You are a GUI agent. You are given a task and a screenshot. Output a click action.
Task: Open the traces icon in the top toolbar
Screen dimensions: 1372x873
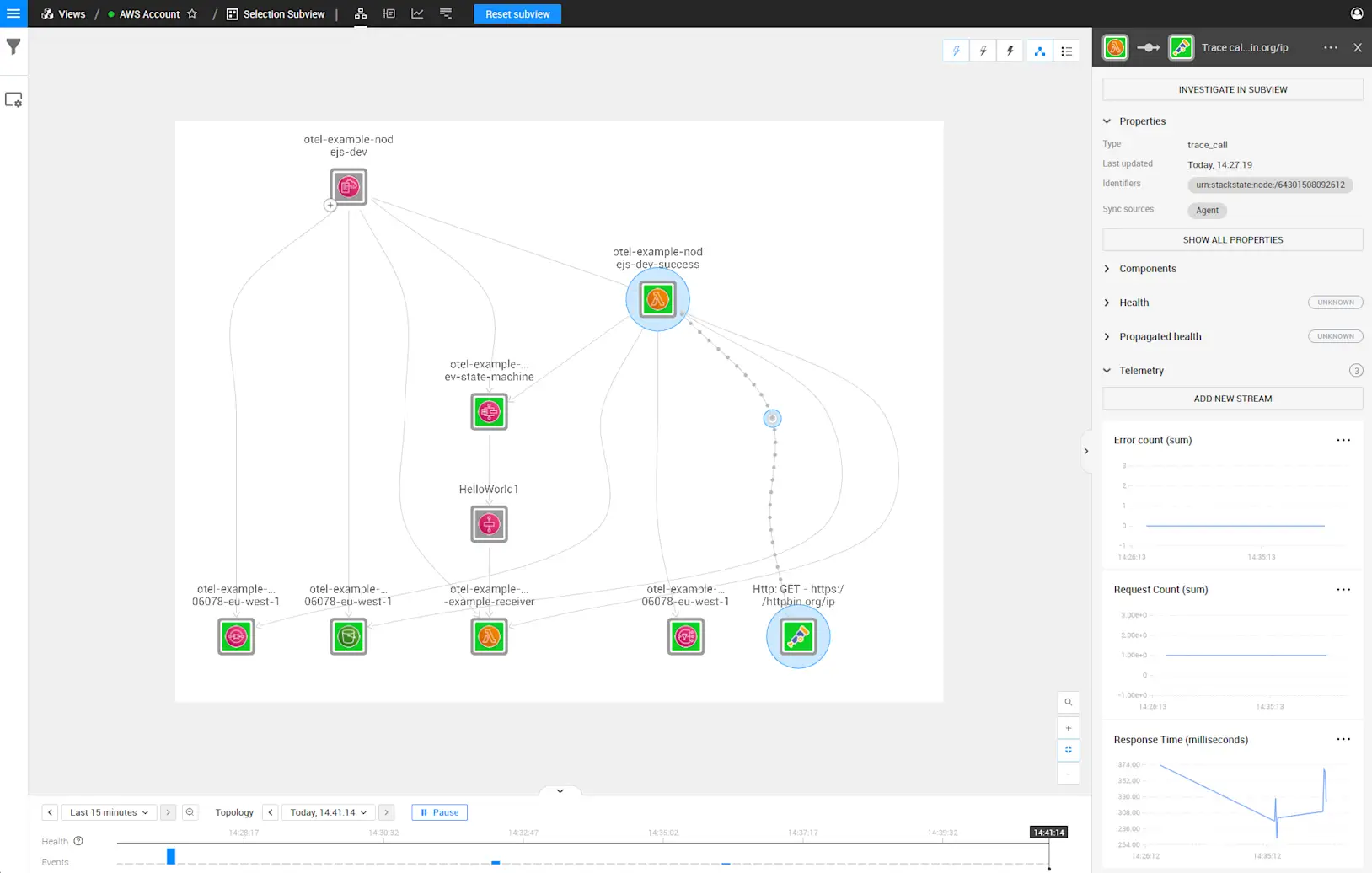pos(446,13)
